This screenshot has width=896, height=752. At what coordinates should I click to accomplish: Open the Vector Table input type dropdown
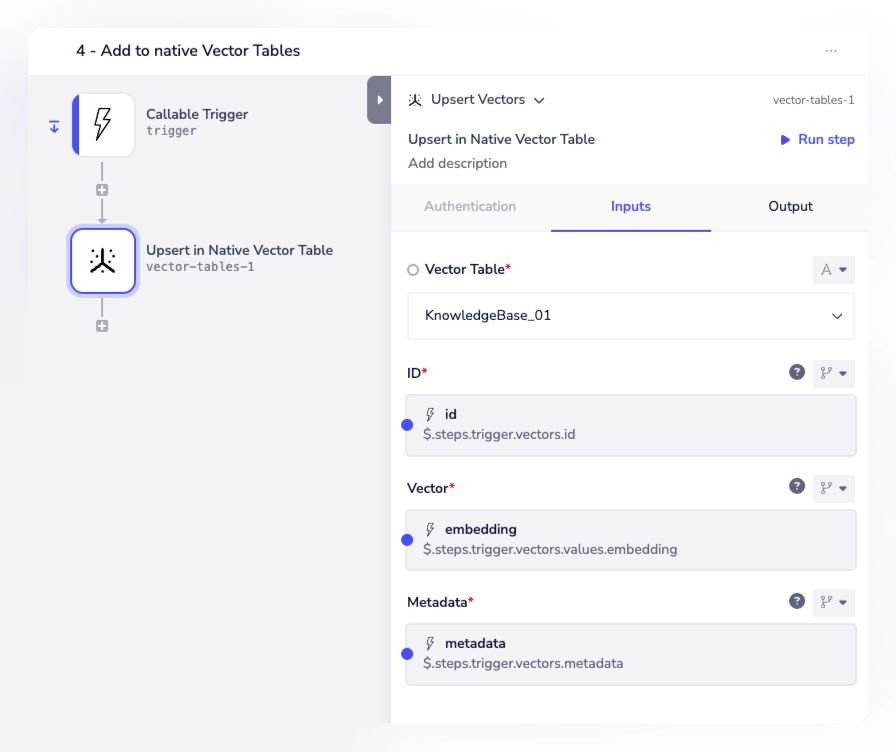833,270
